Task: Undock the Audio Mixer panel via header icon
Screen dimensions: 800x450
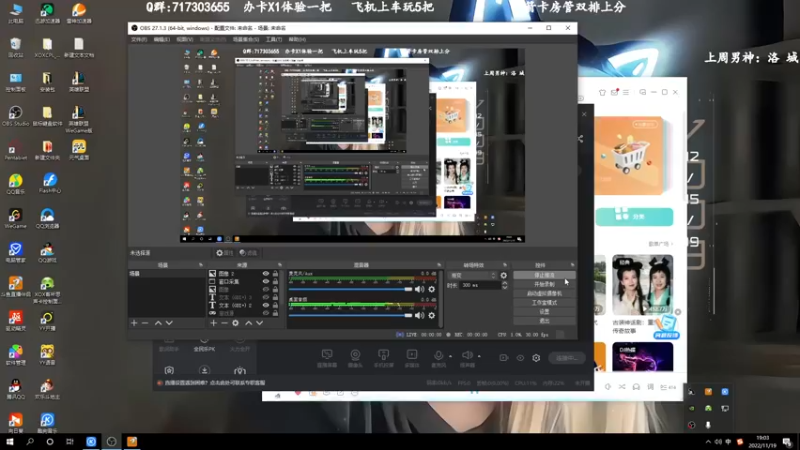Action: (x=439, y=265)
